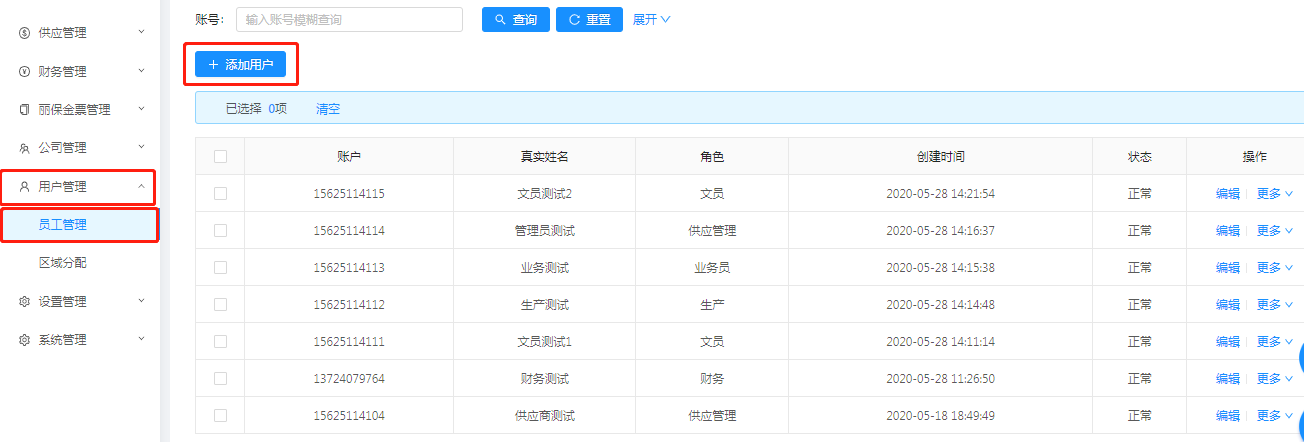
Task: Click the 设置管理 gear icon
Action: (24, 302)
